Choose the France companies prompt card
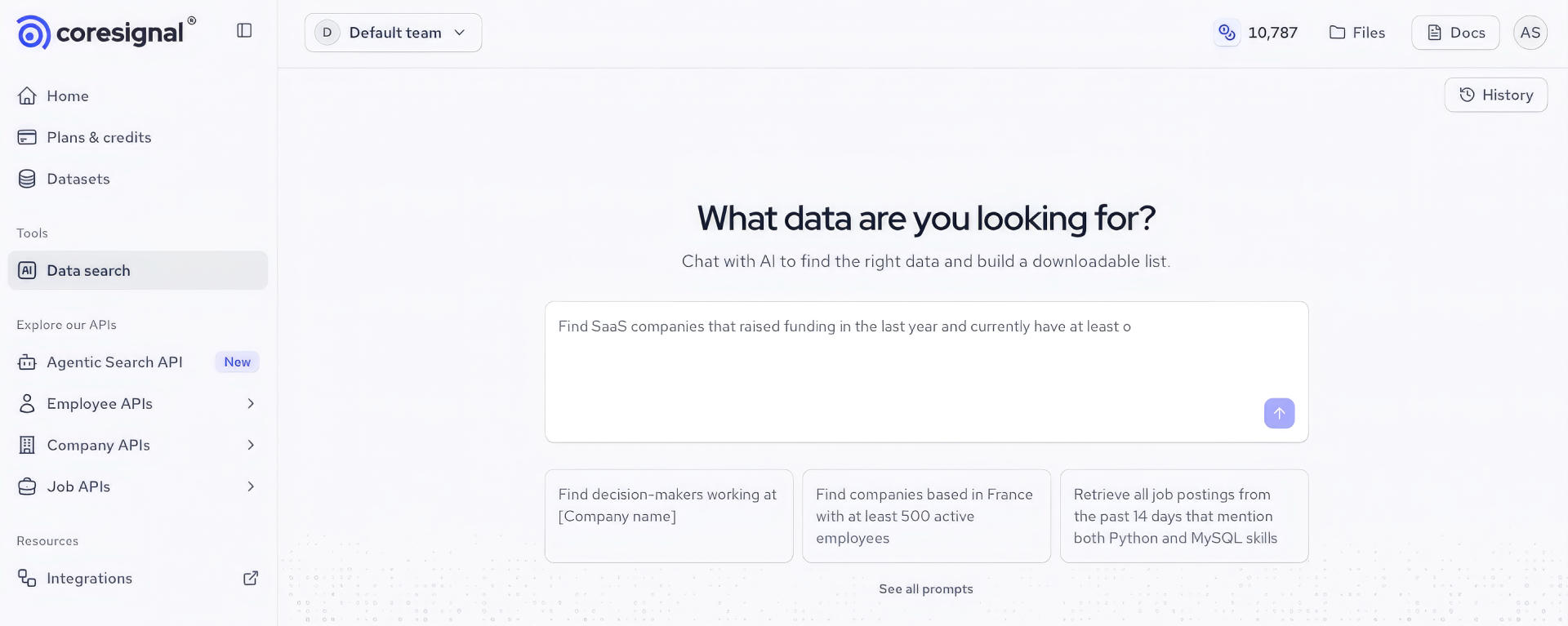 (x=926, y=516)
